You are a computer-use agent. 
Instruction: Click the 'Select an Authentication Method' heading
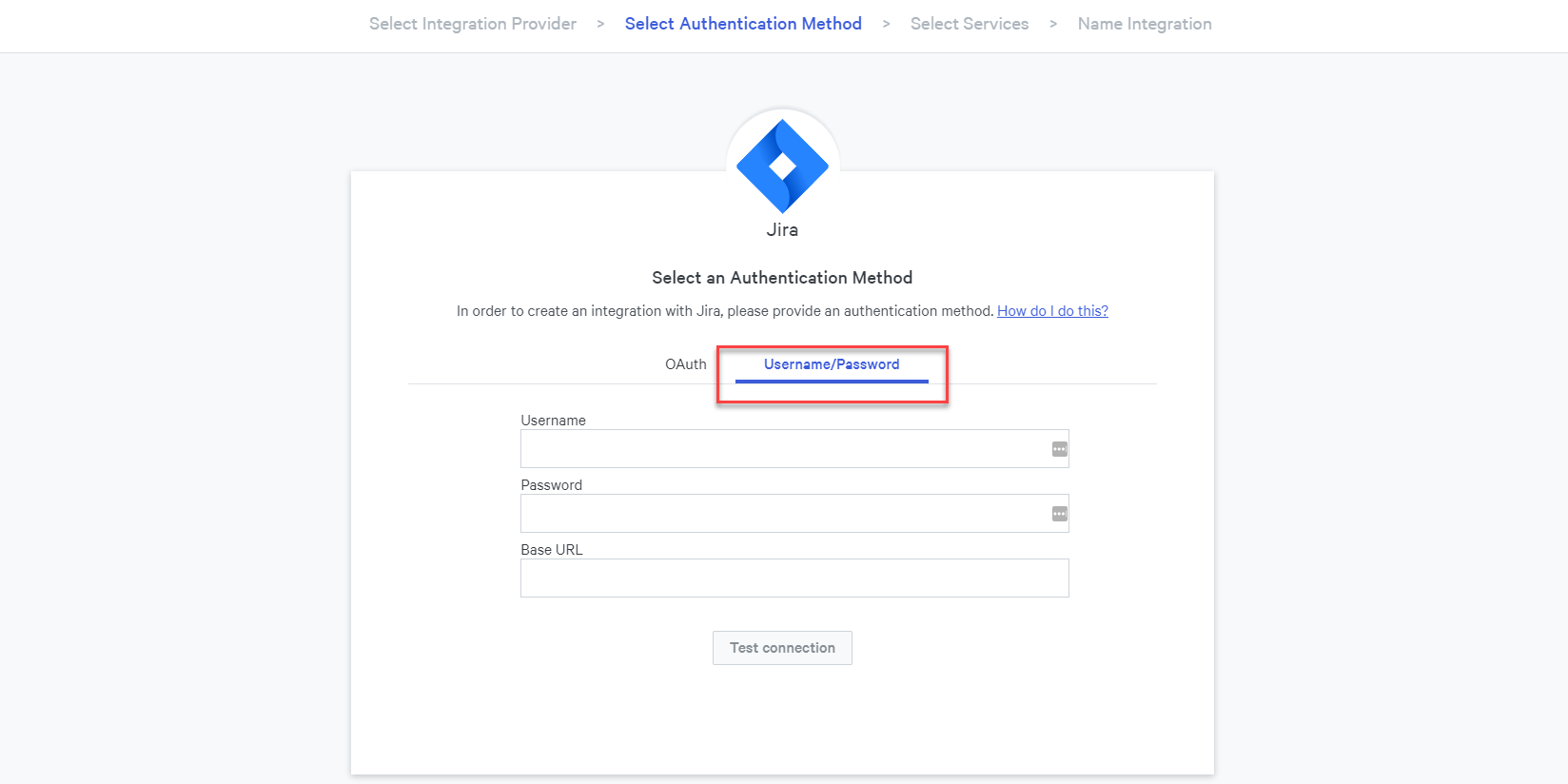[782, 278]
